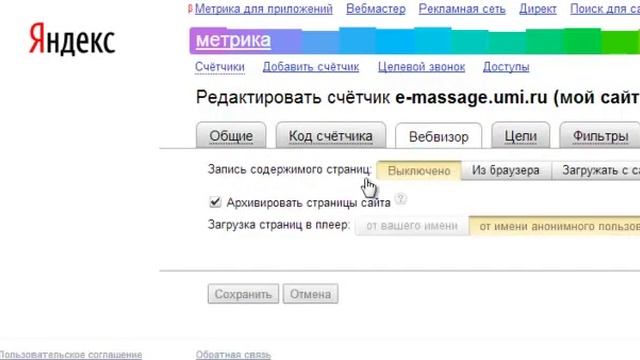Select the Загружать с сайта recording option

tap(596, 171)
